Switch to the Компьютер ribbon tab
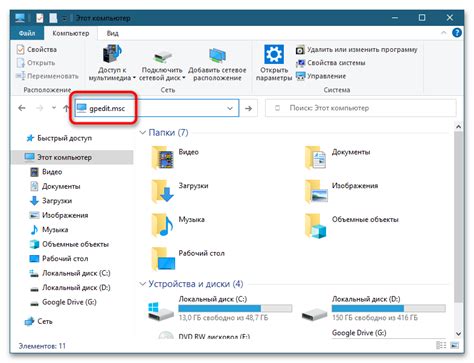This screenshot has width=474, height=363. click(71, 33)
